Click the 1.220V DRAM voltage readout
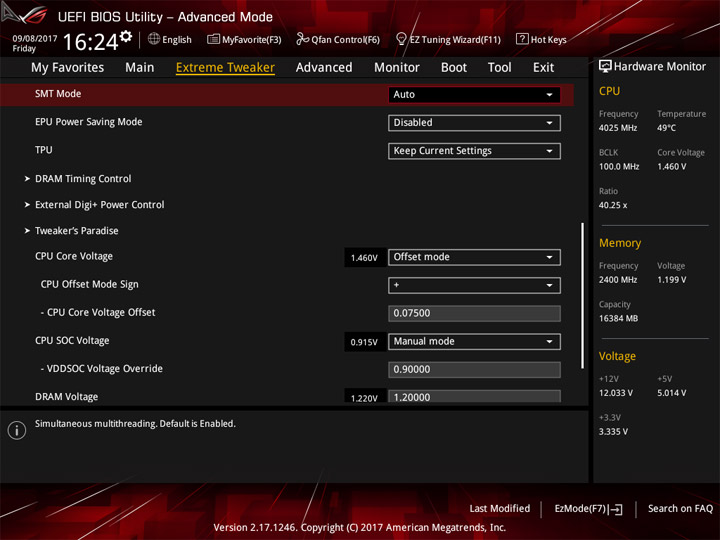The height and width of the screenshot is (540, 720). [x=364, y=397]
